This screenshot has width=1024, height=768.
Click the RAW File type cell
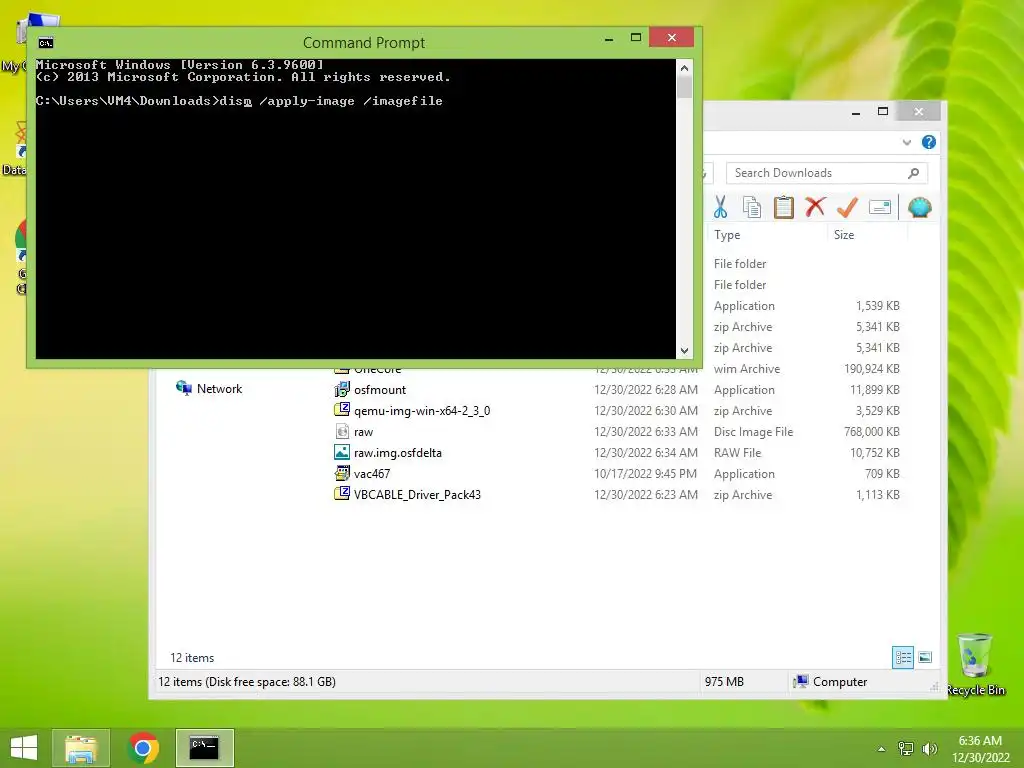(x=737, y=453)
